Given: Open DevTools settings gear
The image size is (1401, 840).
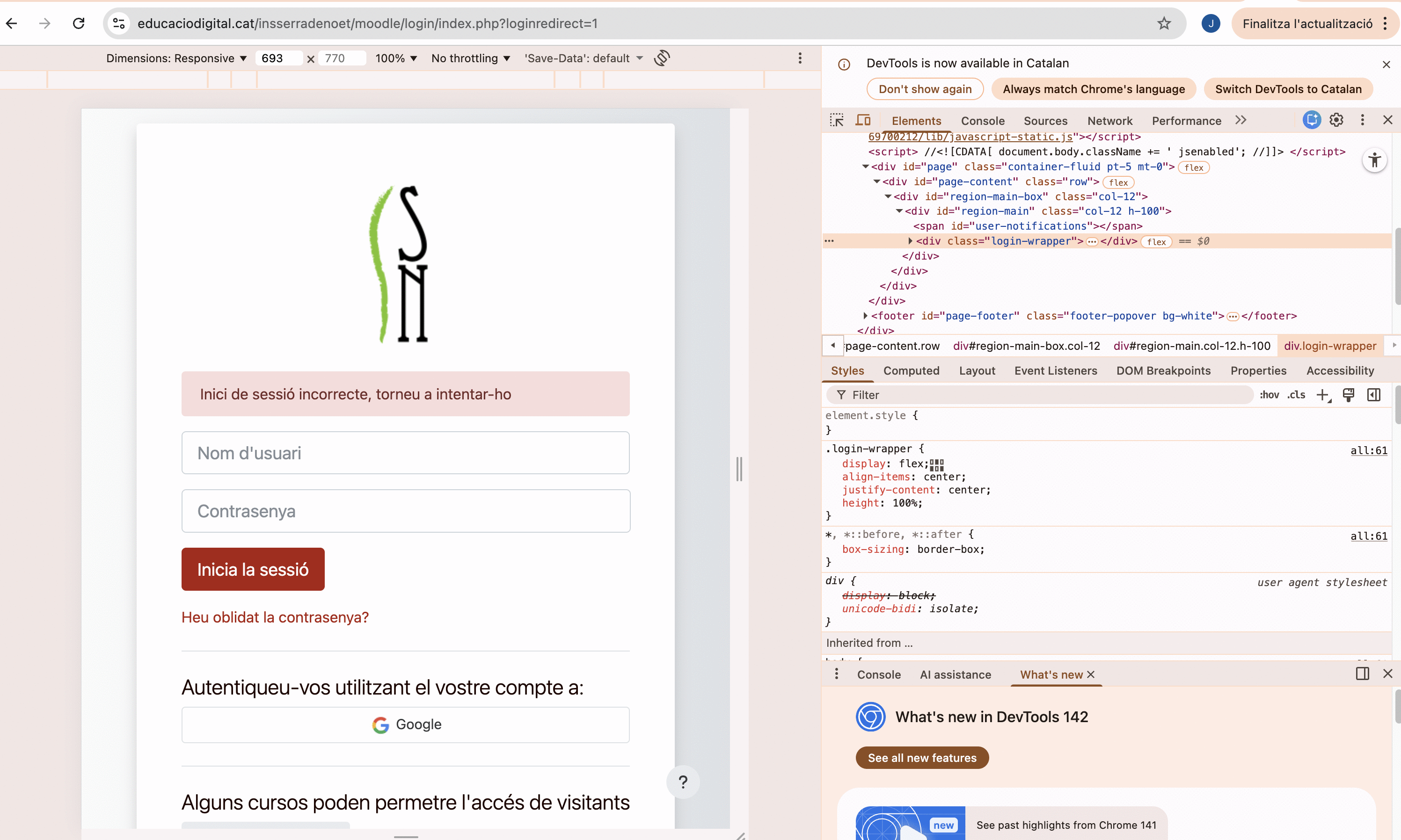Looking at the screenshot, I should [1336, 120].
